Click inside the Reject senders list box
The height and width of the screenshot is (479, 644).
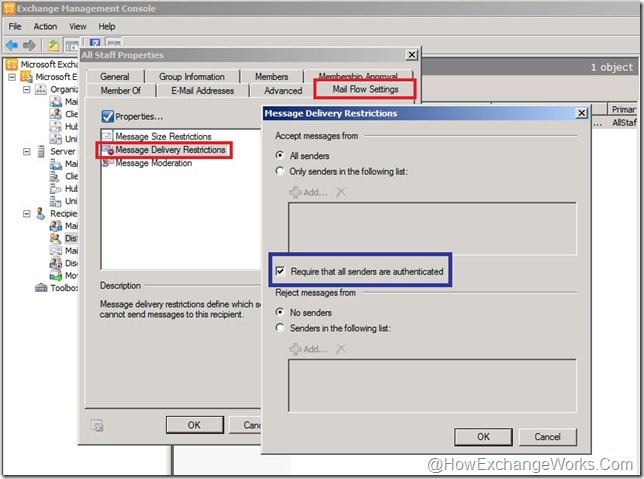tap(432, 385)
